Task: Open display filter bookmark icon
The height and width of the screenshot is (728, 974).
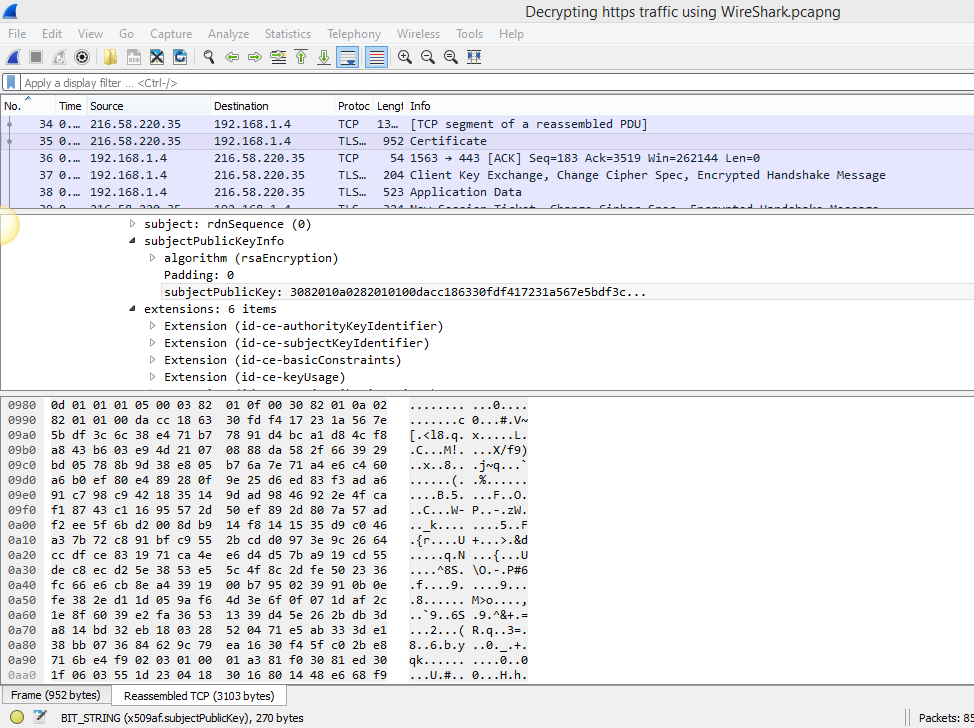Action: coord(11,82)
